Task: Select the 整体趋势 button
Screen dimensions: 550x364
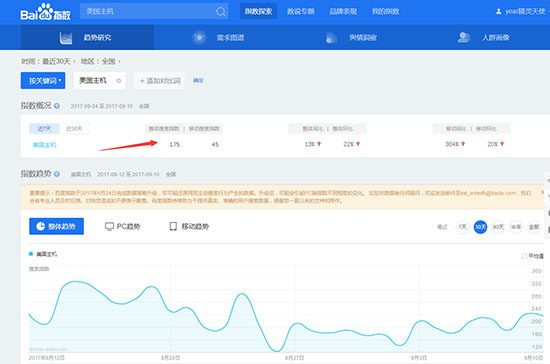Action: tap(56, 226)
